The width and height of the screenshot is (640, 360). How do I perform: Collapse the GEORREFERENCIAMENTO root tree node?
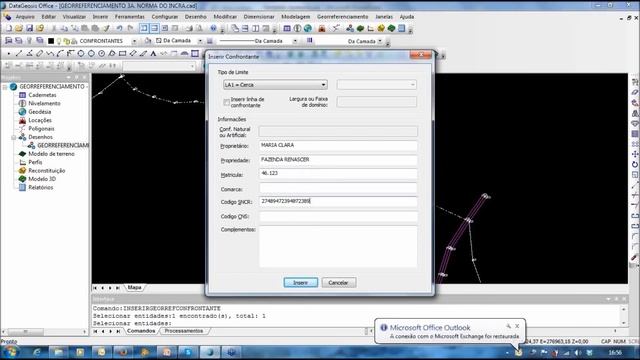tap(5, 87)
